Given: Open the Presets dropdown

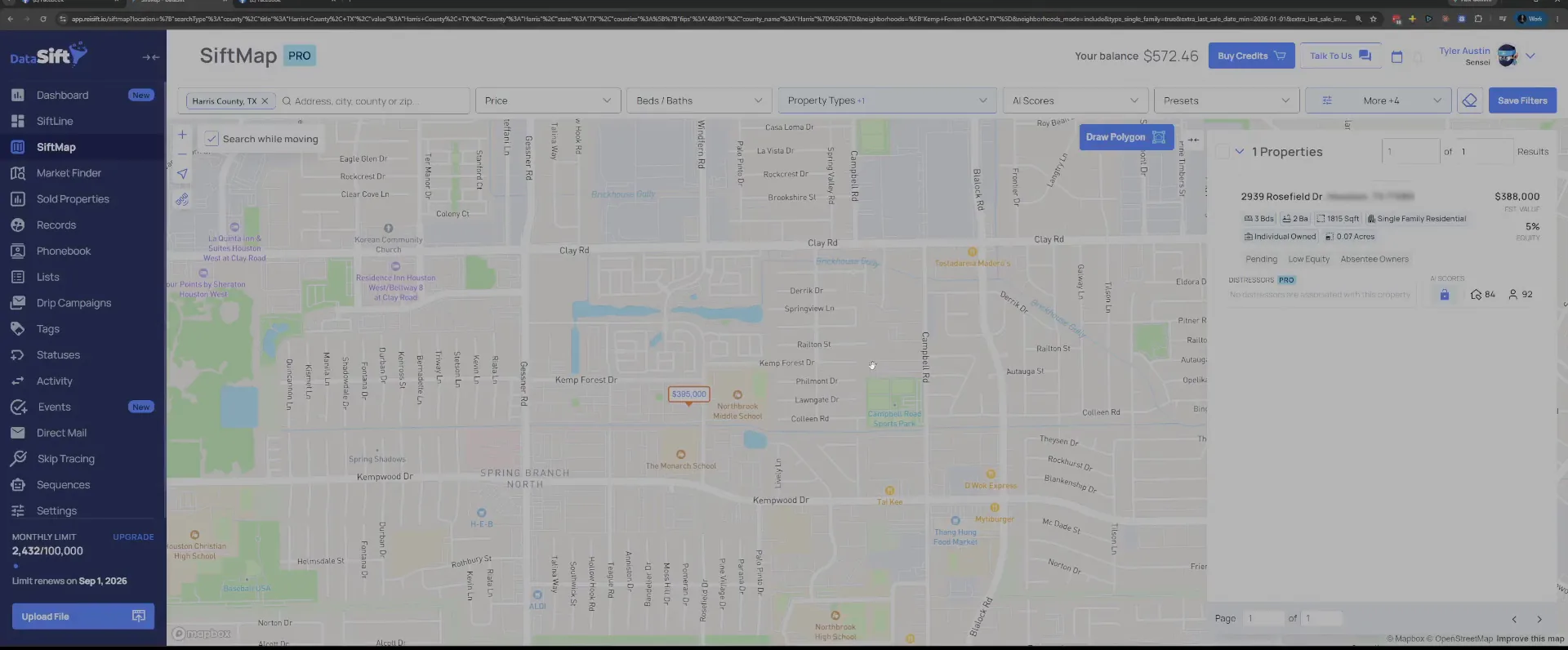Looking at the screenshot, I should pos(1227,100).
